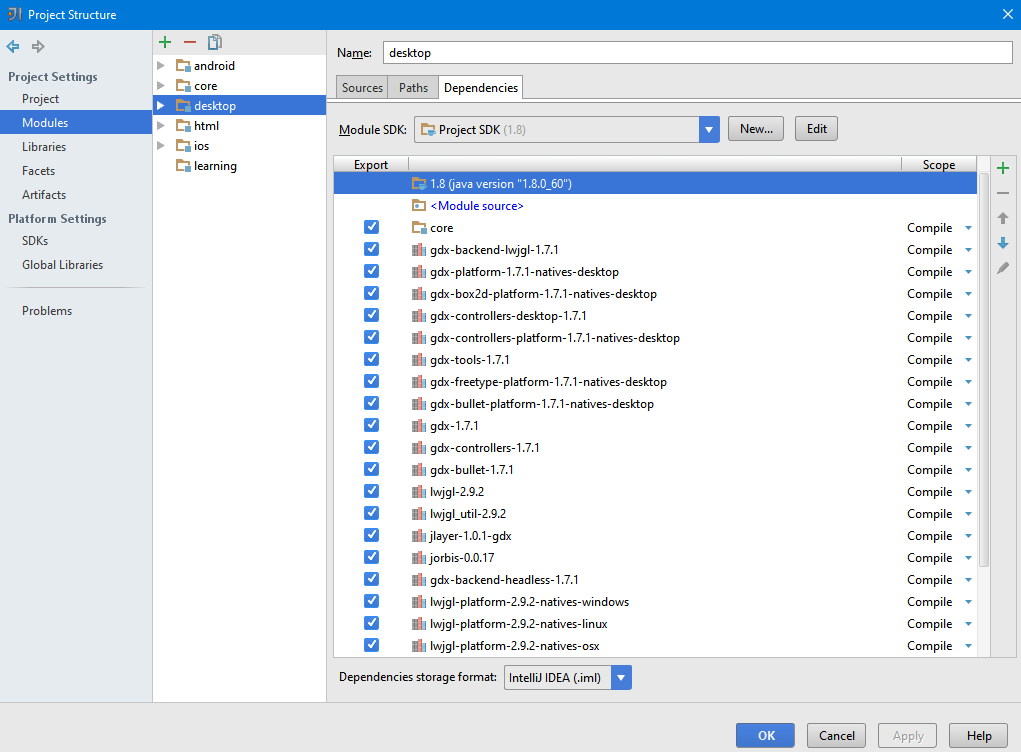Open the Dependencies storage format dropdown
The height and width of the screenshot is (752, 1021).
pyautogui.click(x=621, y=677)
